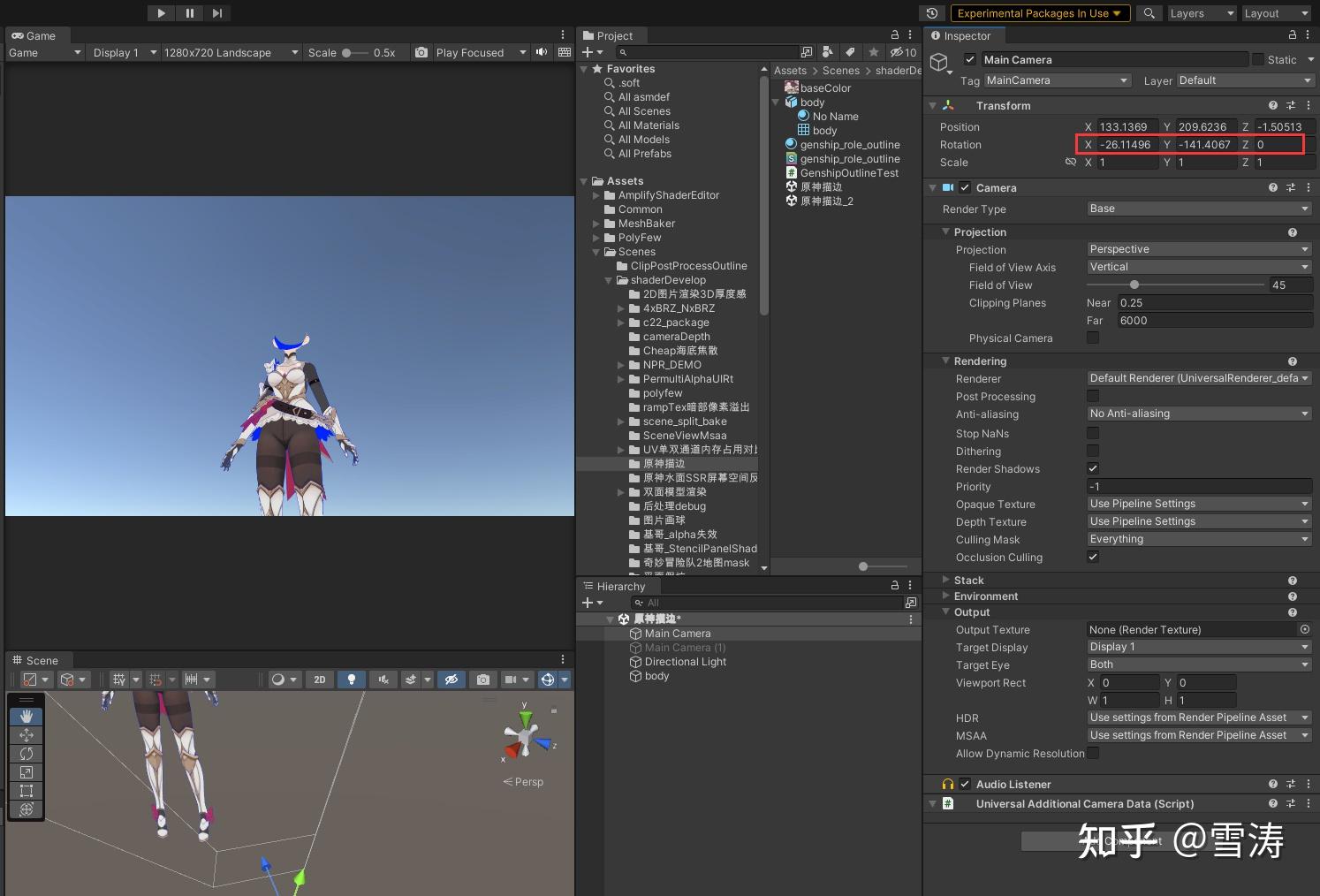Toggle the Occlusion Culling checkbox
This screenshot has width=1320, height=896.
1093,557
